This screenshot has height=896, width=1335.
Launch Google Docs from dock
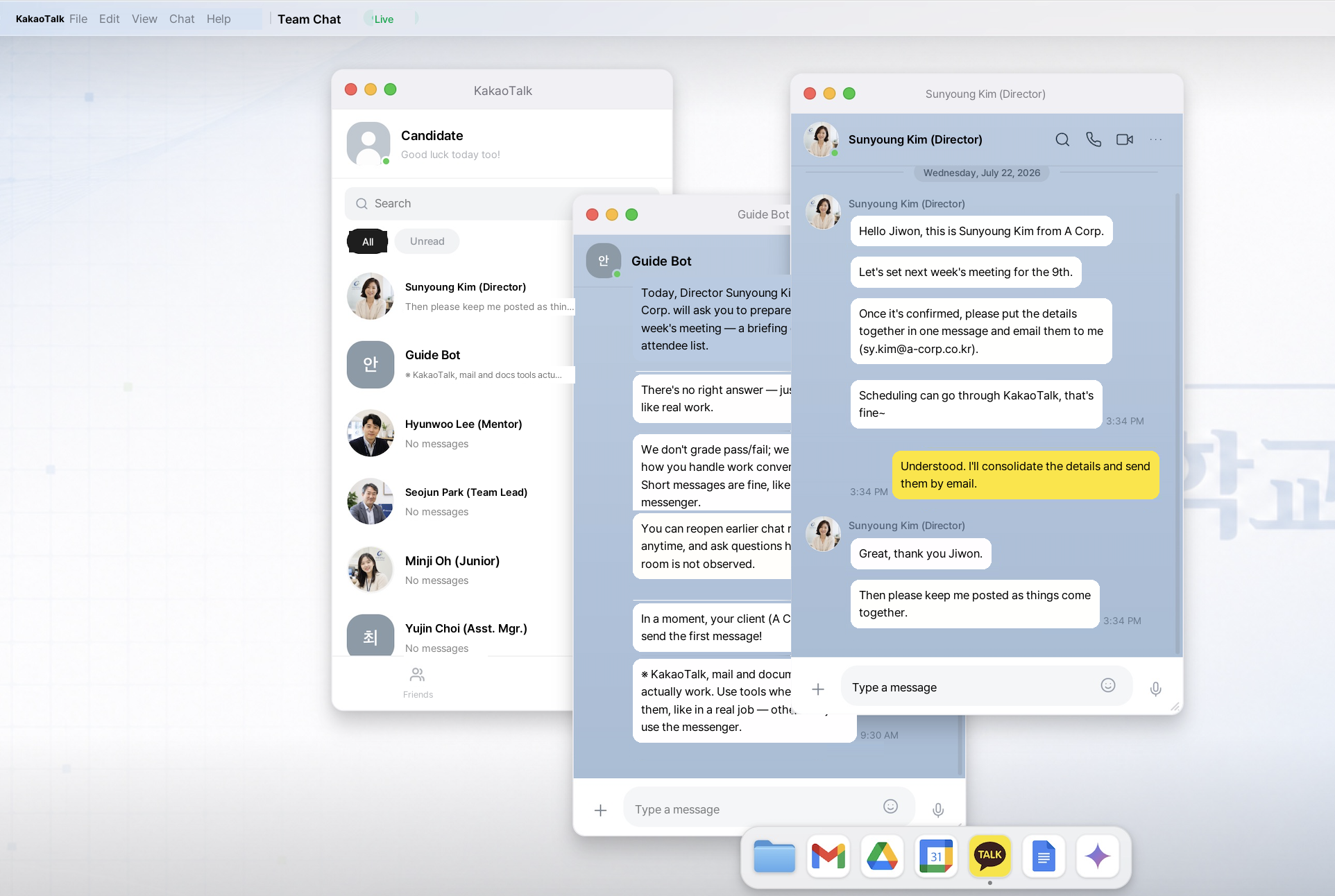pyautogui.click(x=1044, y=856)
